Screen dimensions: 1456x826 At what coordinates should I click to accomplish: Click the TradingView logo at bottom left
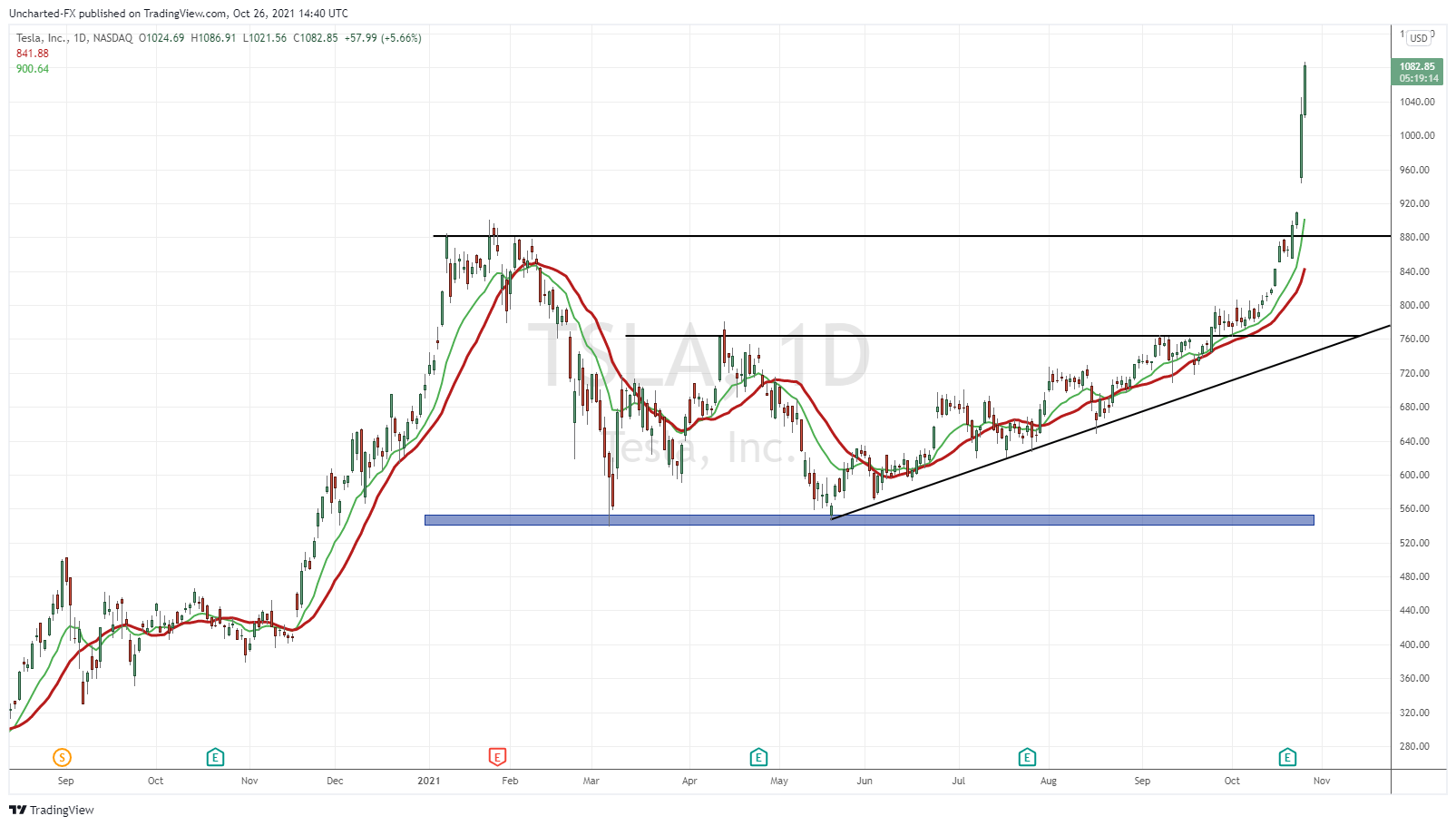pos(52,810)
